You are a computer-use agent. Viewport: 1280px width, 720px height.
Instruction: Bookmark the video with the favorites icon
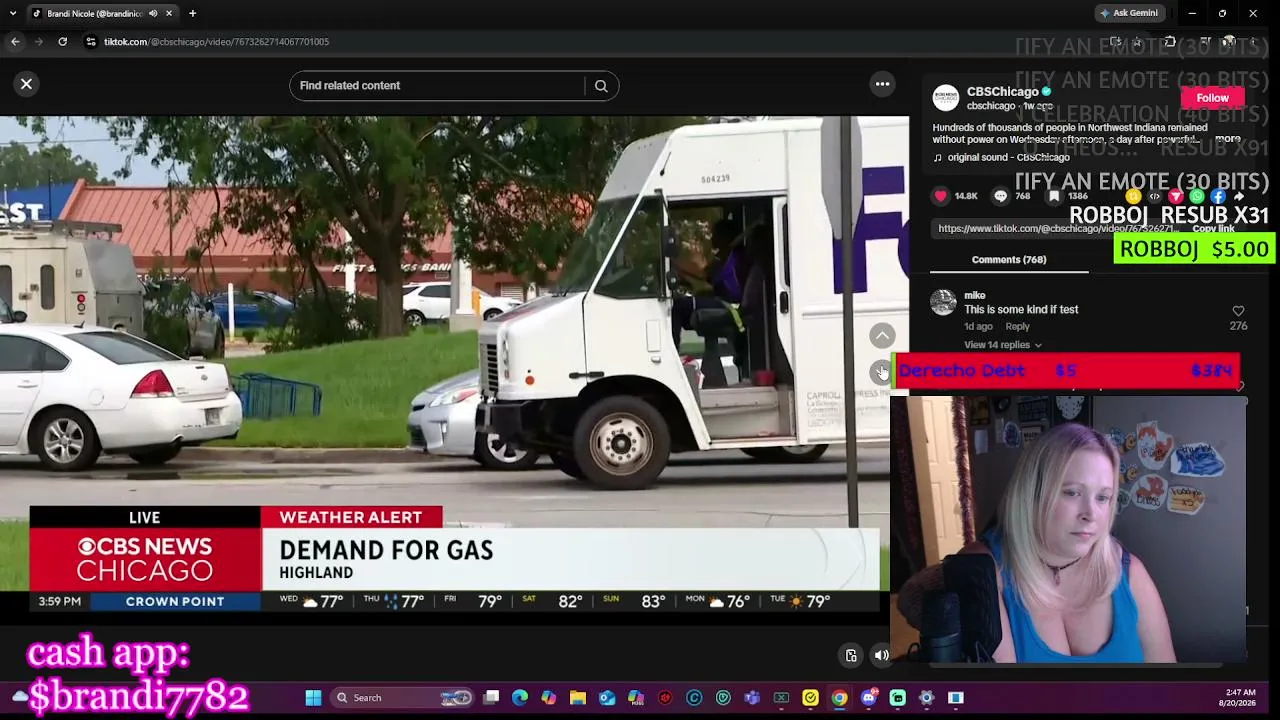(1054, 196)
